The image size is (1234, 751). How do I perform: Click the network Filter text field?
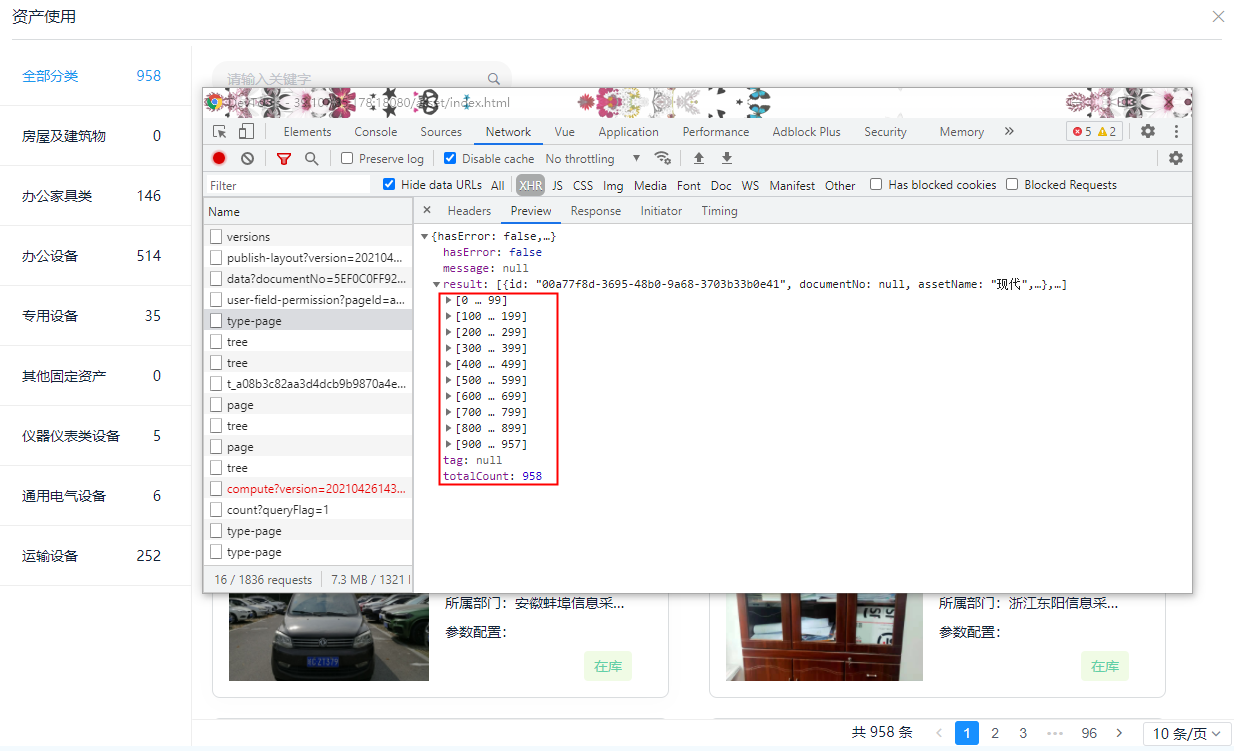(x=288, y=185)
